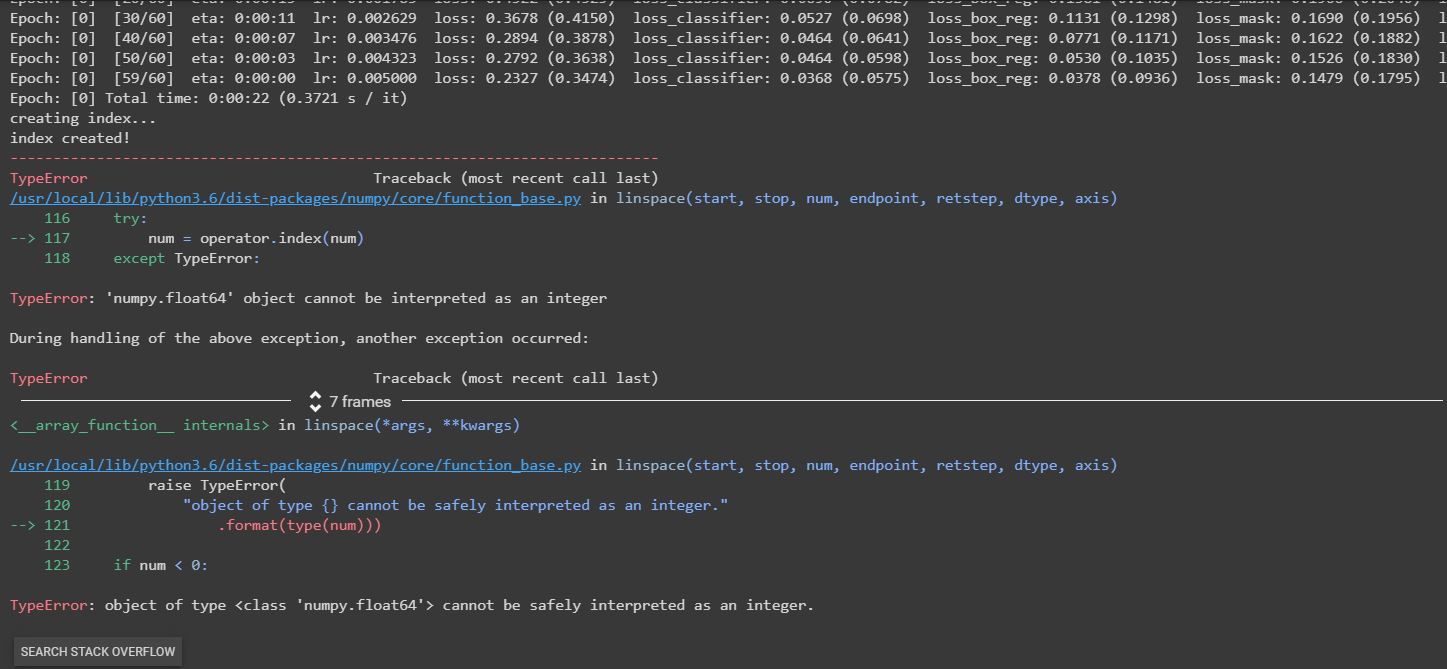Click the '<__array_function__ internals>' text
Image resolution: width=1447 pixels, height=669 pixels.
[140, 425]
